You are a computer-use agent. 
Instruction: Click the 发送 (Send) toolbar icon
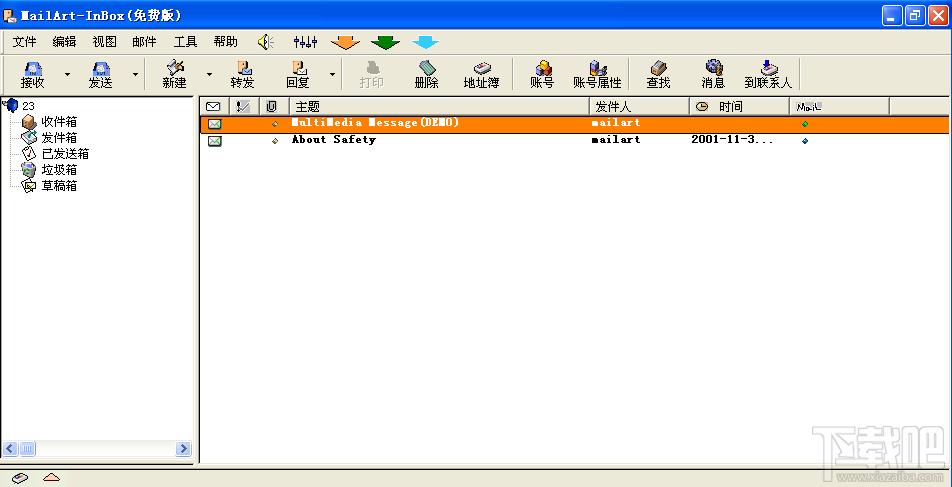(x=100, y=75)
